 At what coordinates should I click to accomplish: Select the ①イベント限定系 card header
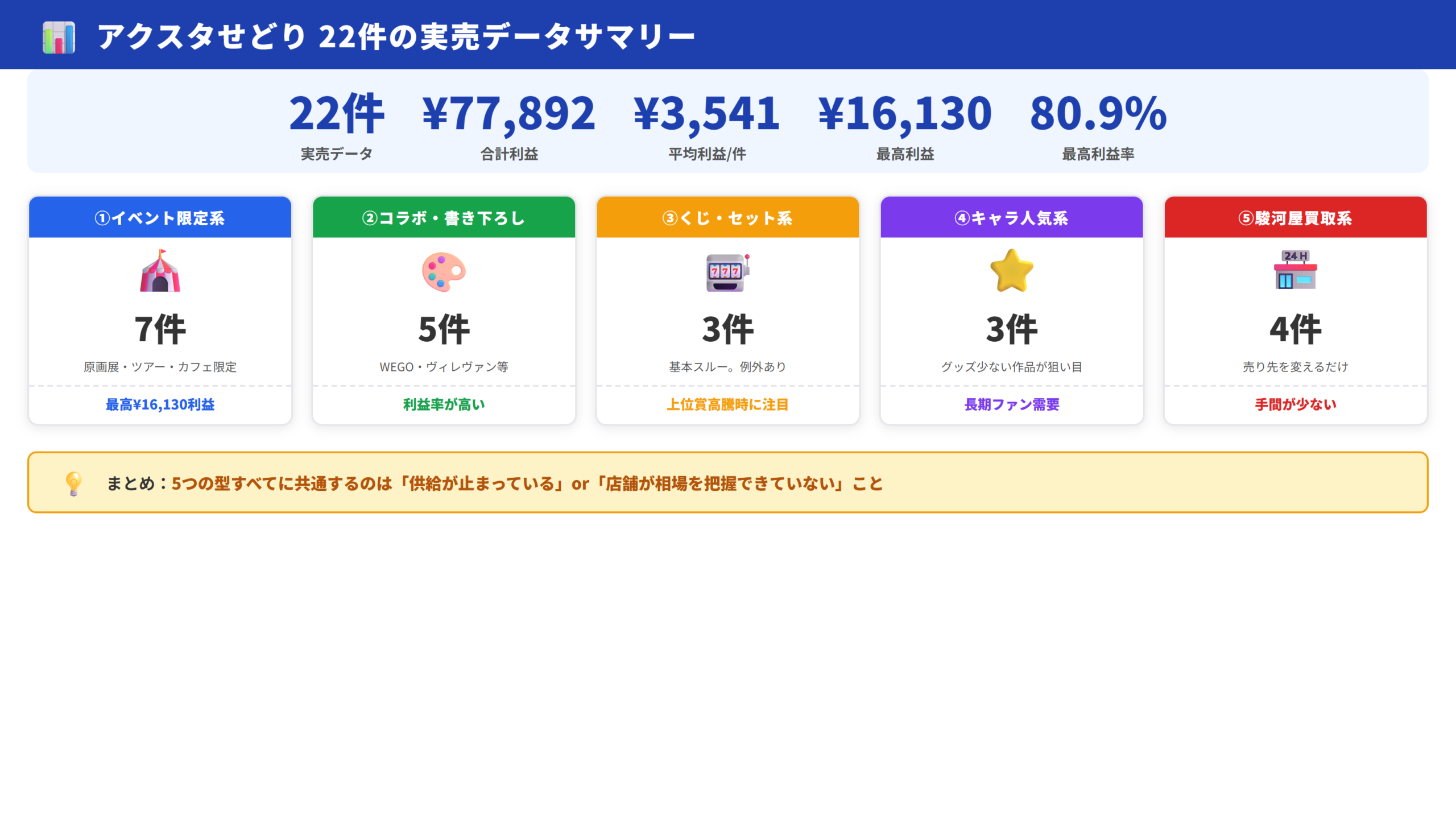160,217
